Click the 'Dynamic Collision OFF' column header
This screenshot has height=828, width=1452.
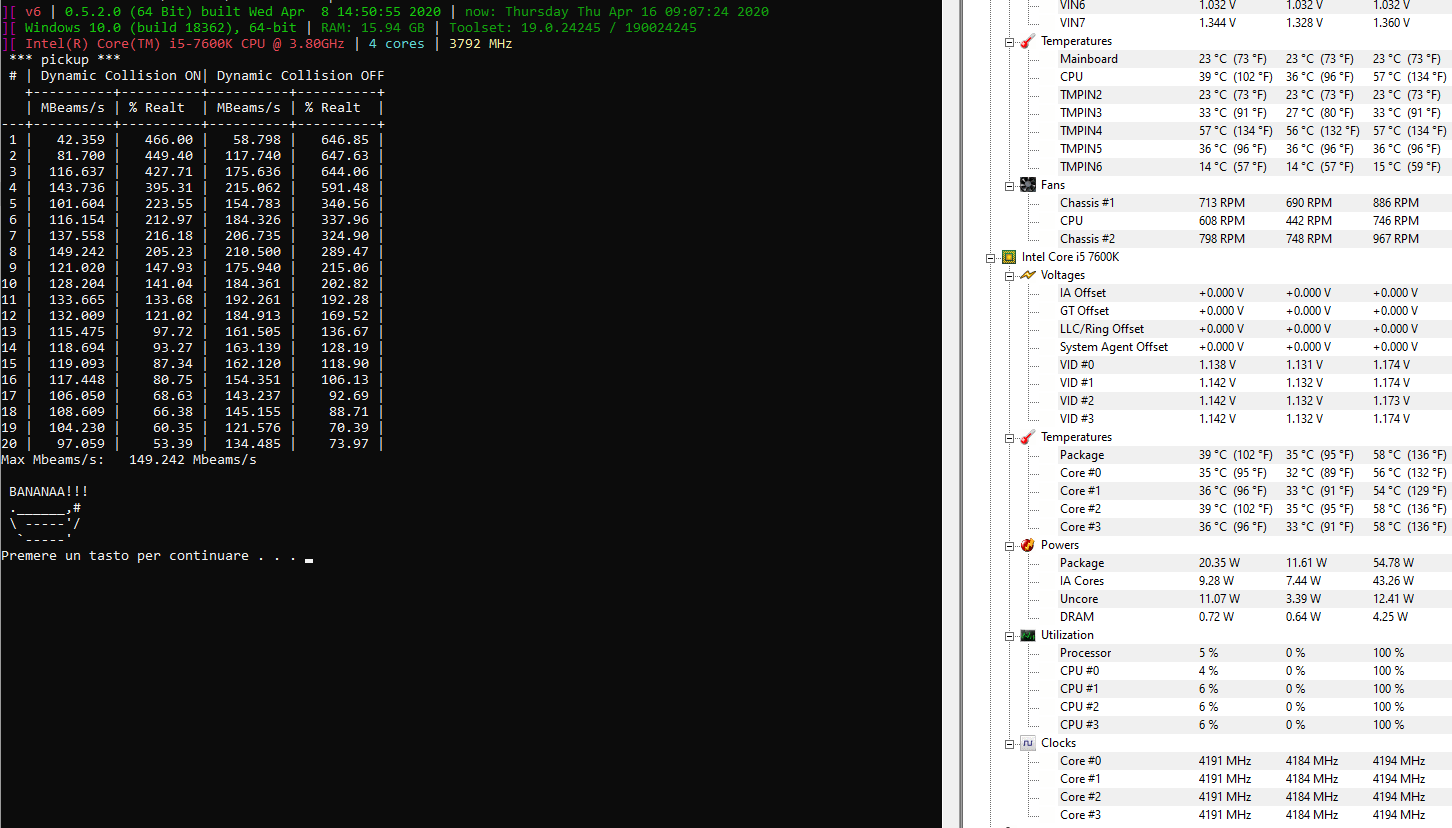coord(301,76)
